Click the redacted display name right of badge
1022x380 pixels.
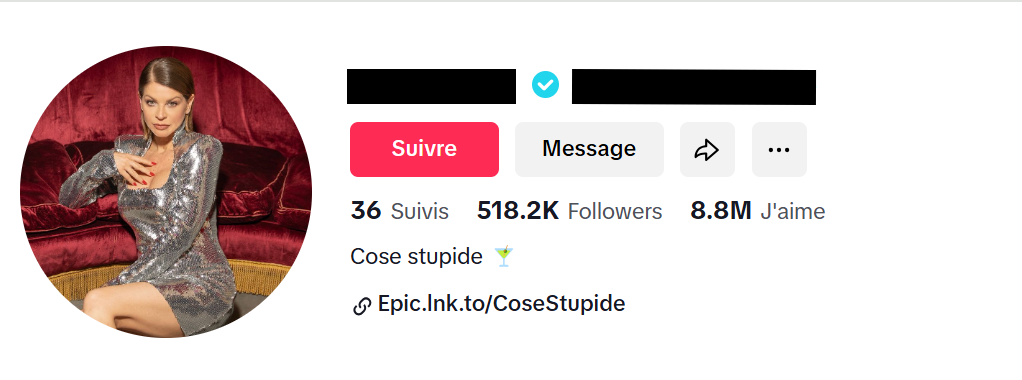coord(694,87)
